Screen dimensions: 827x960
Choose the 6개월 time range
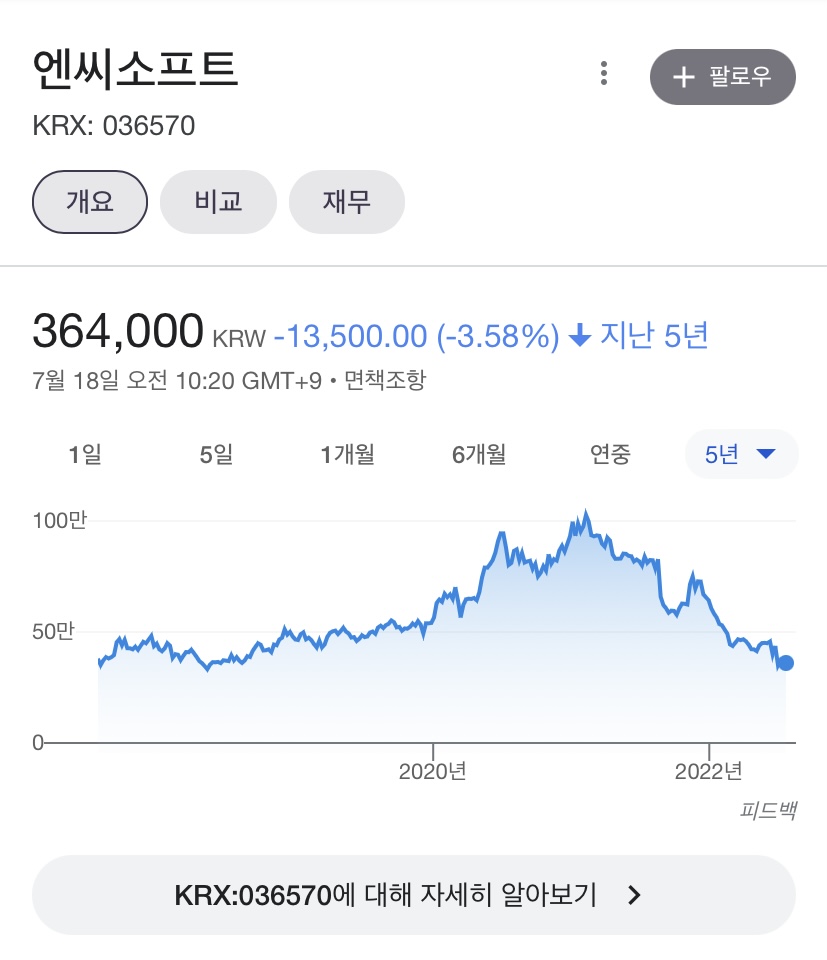pos(479,455)
